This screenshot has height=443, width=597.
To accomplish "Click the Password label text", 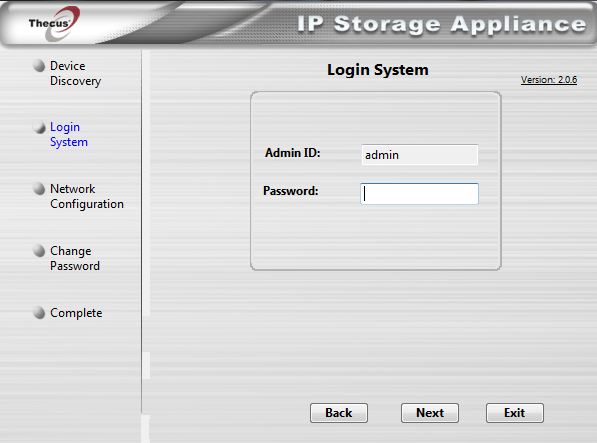I will (x=291, y=191).
